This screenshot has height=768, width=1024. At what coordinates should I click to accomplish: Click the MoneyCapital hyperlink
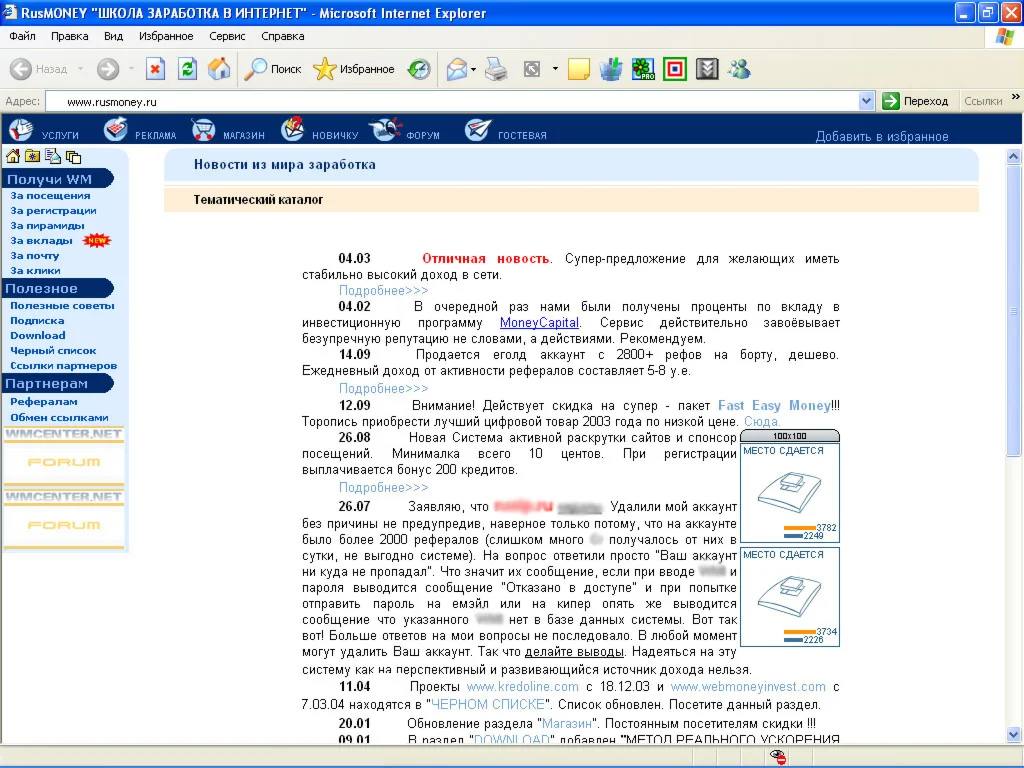pyautogui.click(x=539, y=322)
